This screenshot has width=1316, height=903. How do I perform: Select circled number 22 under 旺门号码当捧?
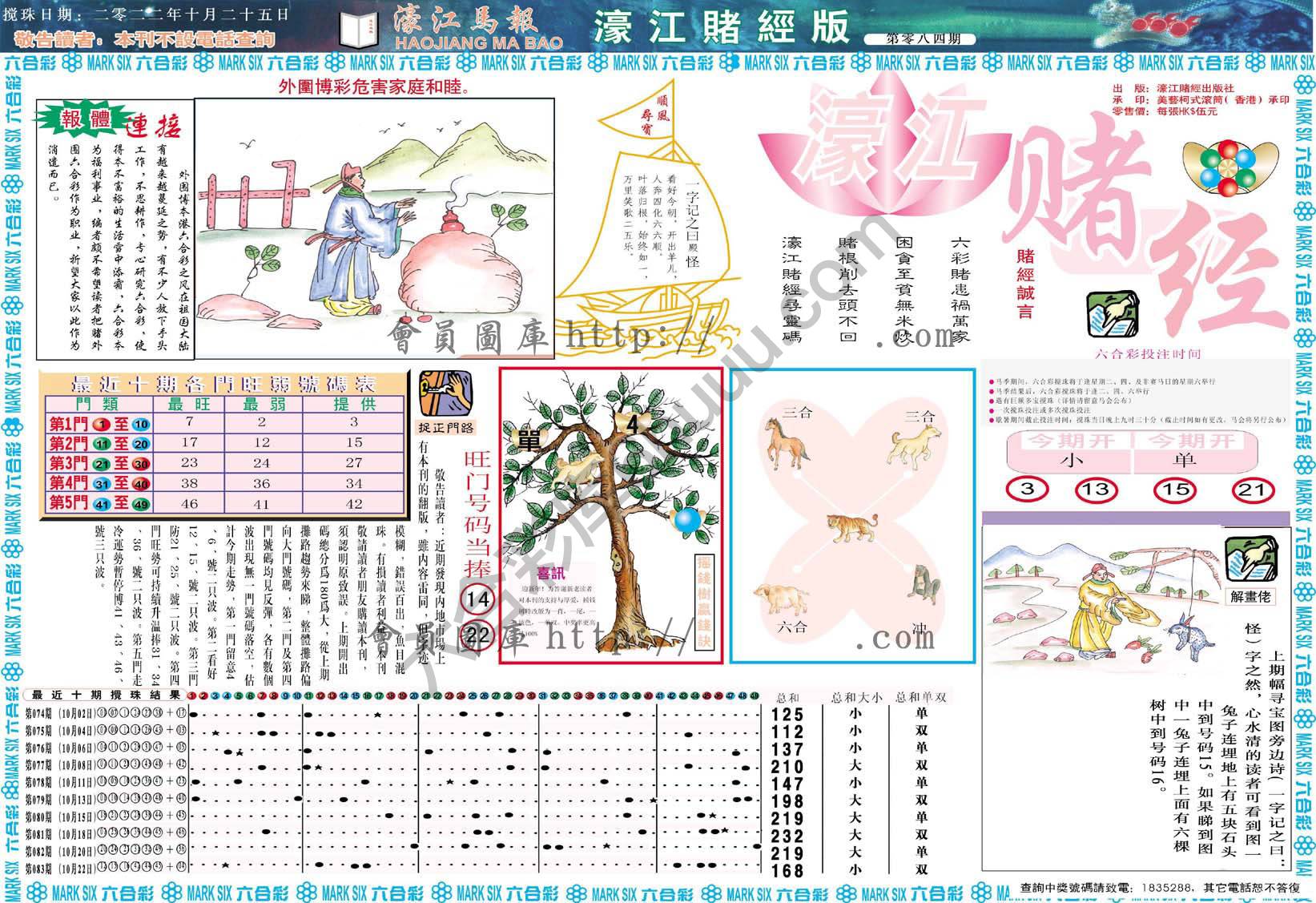(x=478, y=635)
